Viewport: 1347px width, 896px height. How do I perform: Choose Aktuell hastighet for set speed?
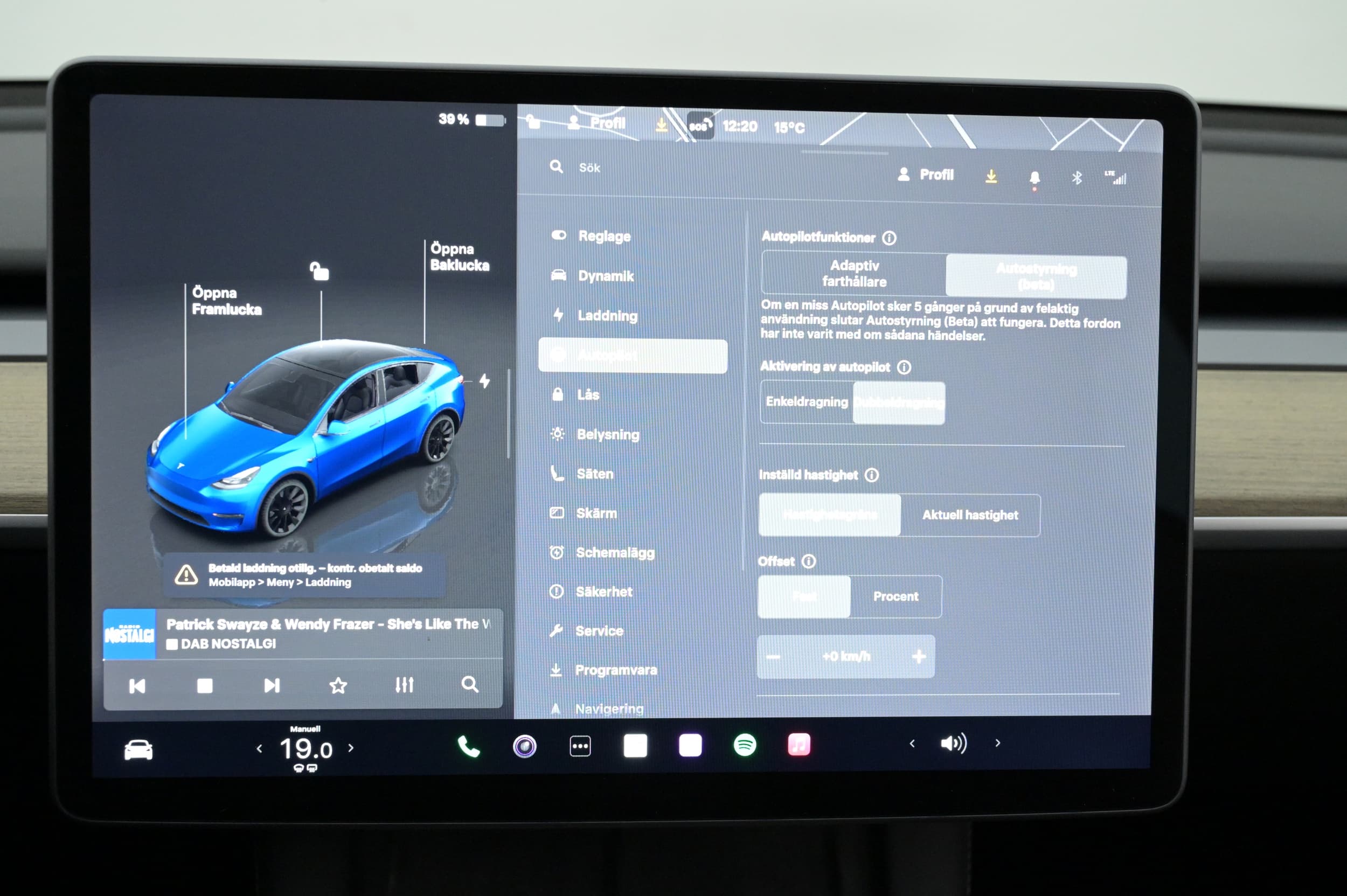tap(970, 515)
